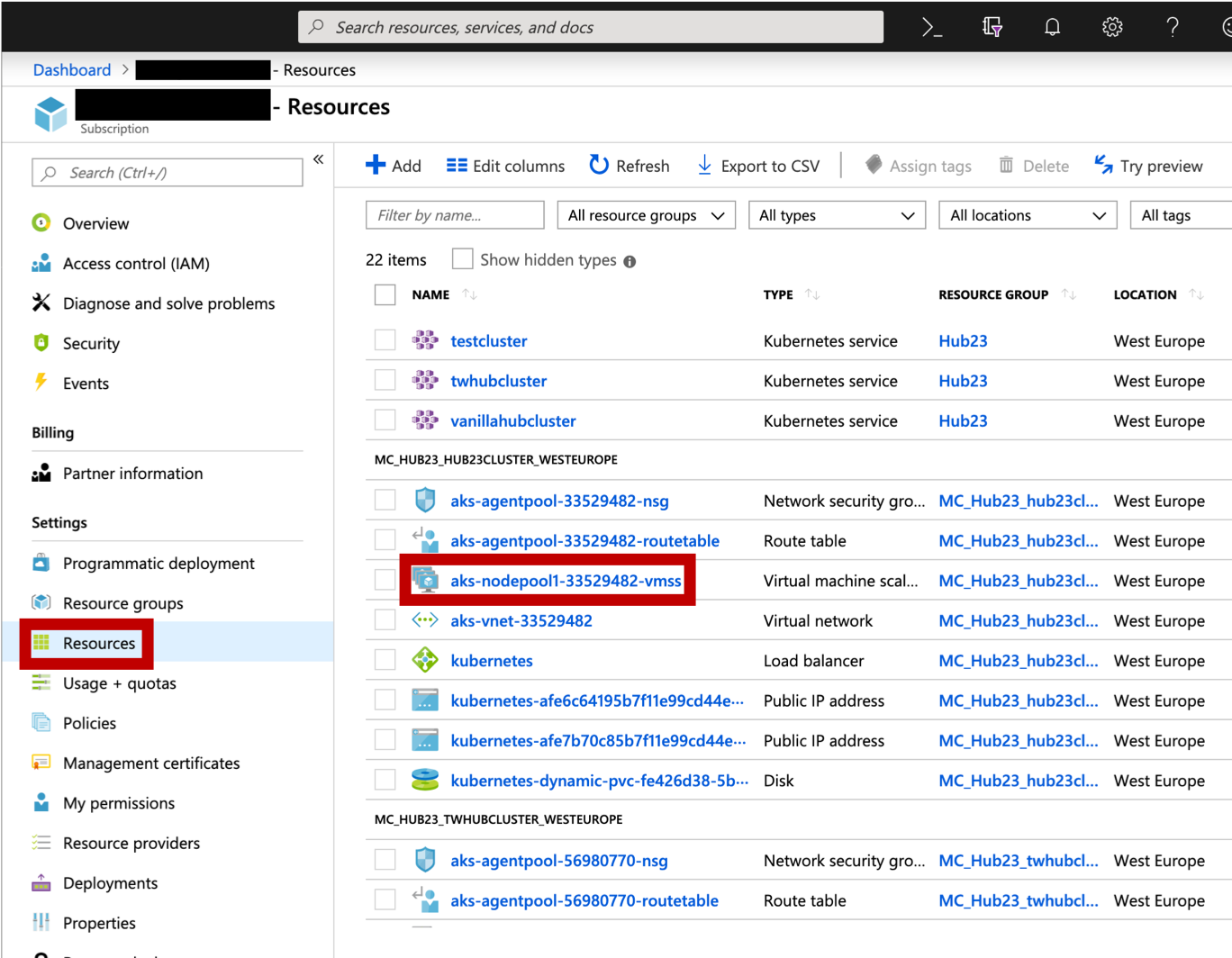This screenshot has height=958, width=1232.
Task: Open testcluster resource link
Action: tap(489, 340)
